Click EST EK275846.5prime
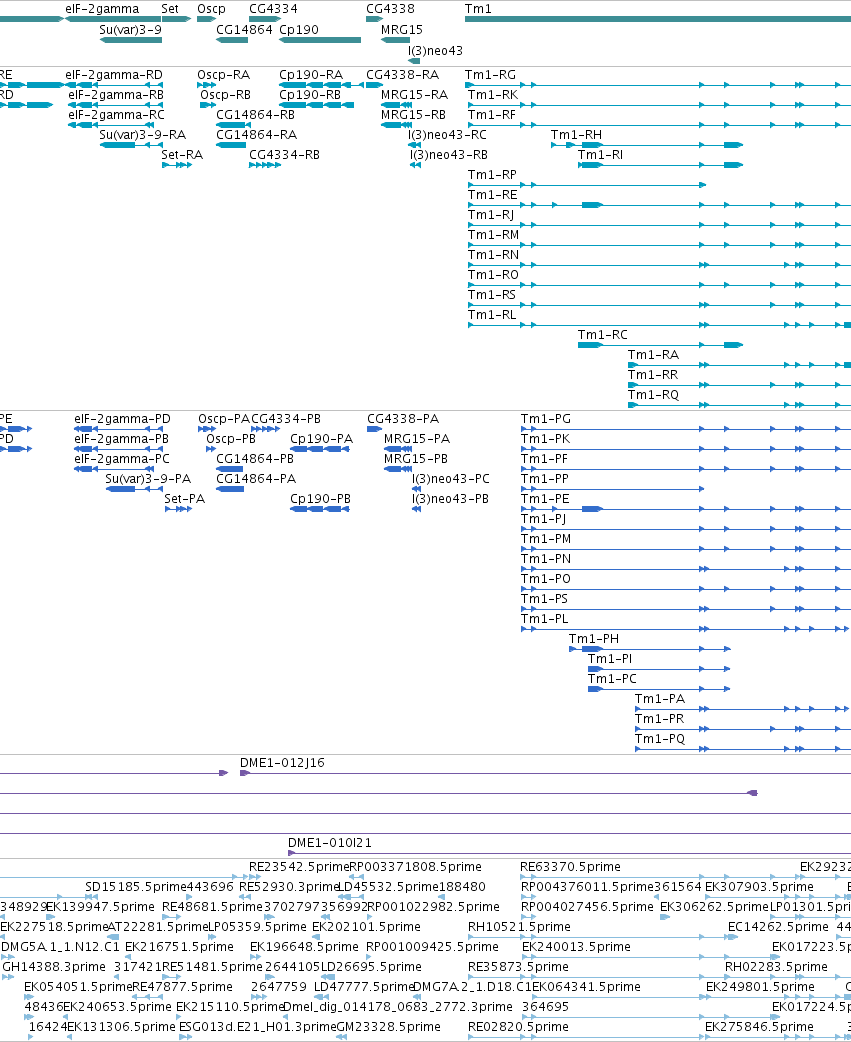 coord(759,1027)
